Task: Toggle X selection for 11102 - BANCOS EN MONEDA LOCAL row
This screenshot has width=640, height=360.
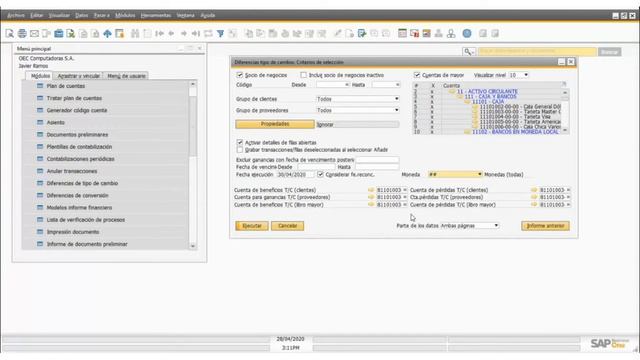Action: pyautogui.click(x=433, y=132)
